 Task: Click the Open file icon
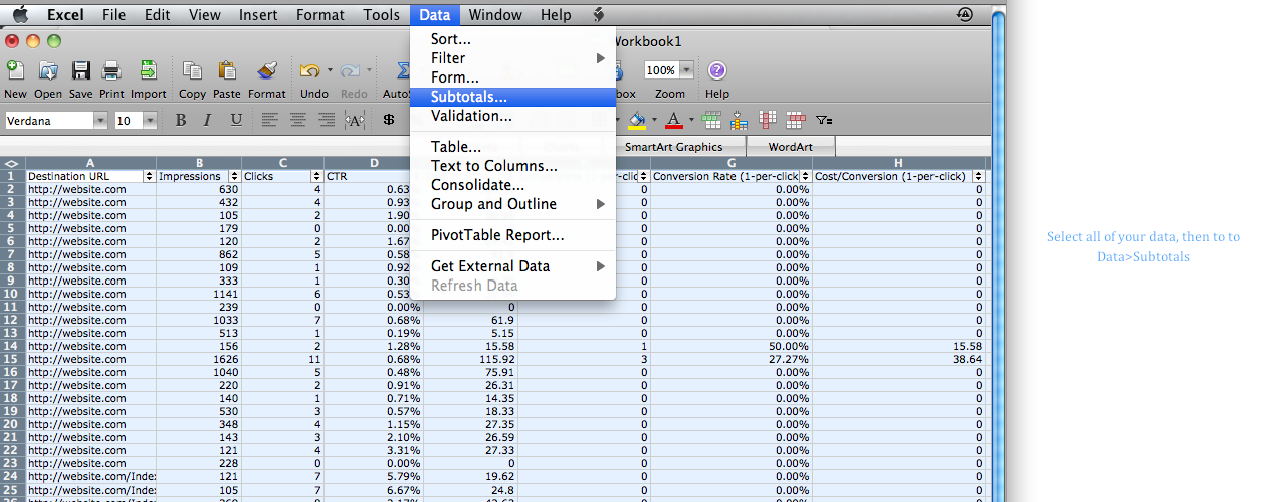48,71
